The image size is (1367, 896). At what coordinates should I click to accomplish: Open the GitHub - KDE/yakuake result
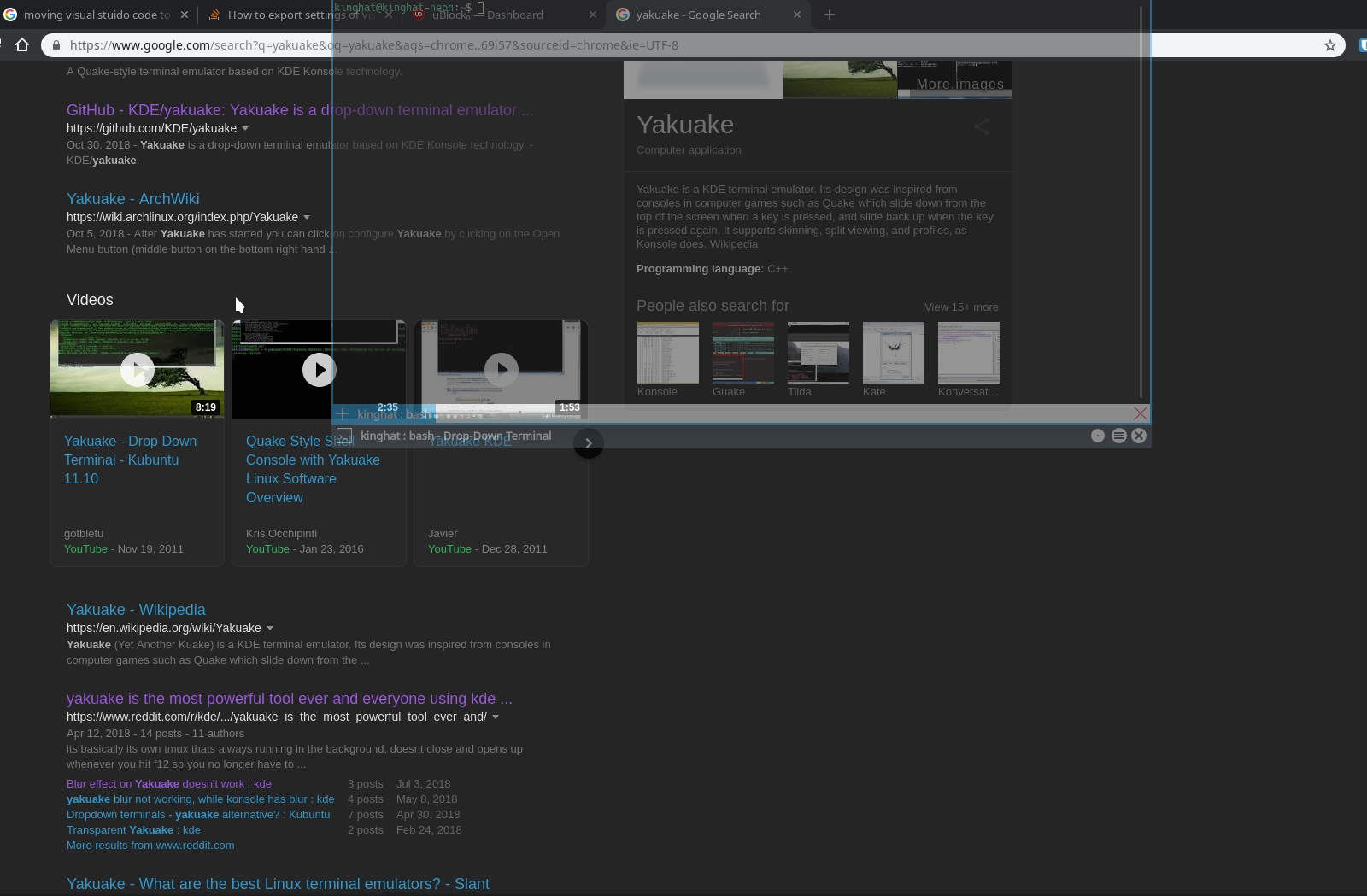[x=300, y=110]
